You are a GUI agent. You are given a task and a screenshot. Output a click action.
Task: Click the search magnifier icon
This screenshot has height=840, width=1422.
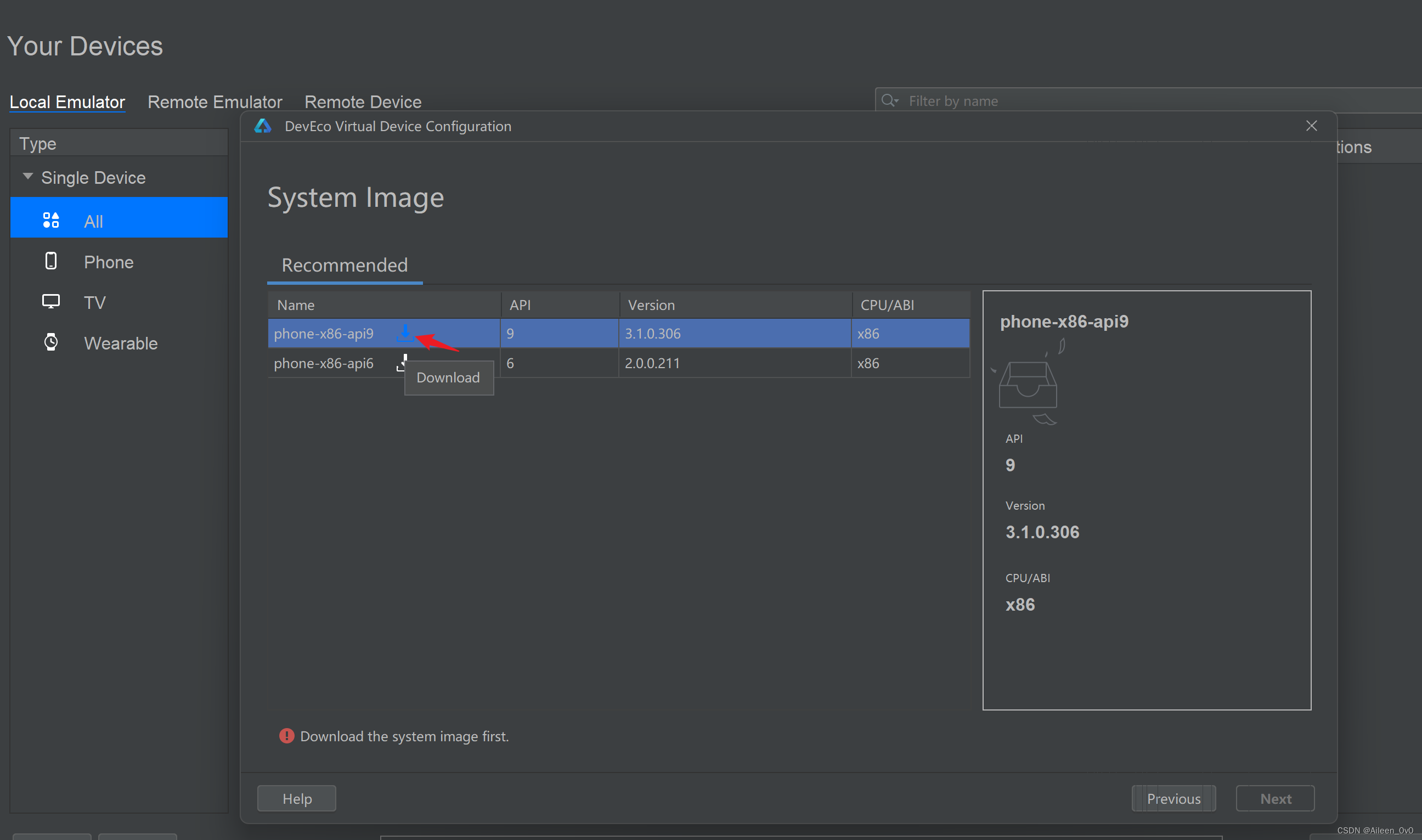pyautogui.click(x=889, y=101)
